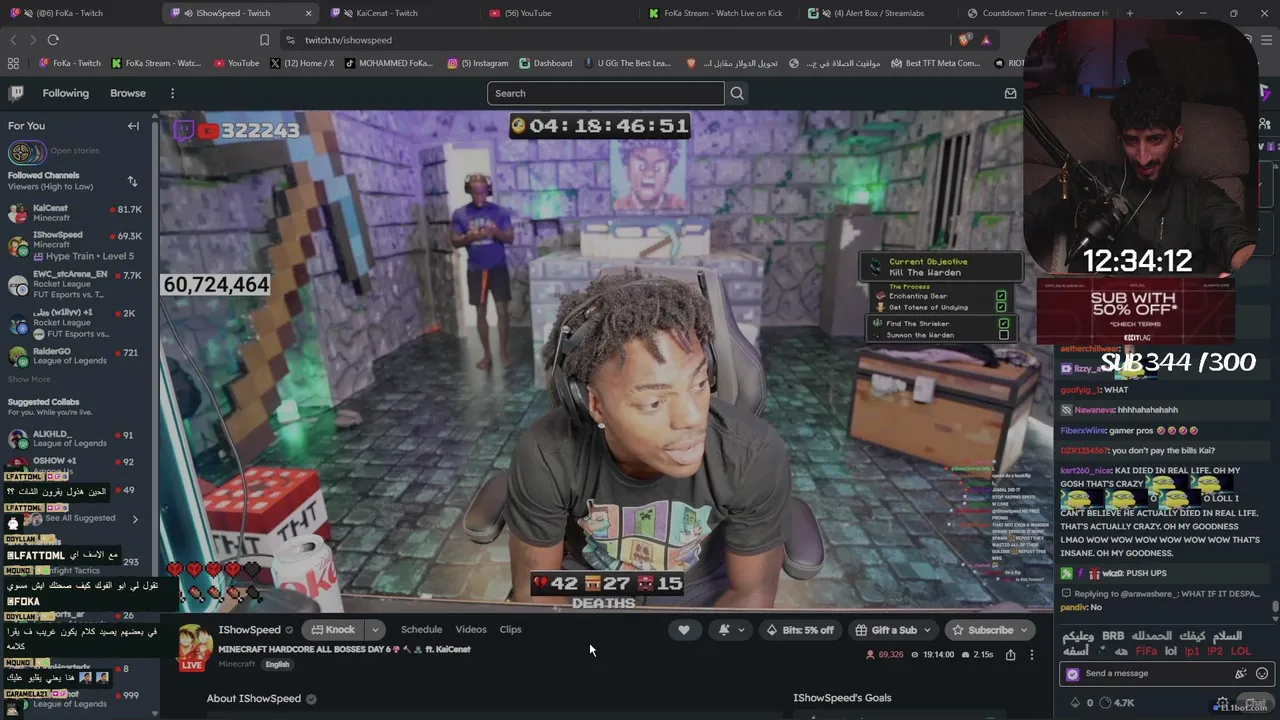Open ALKHLD_ suggested channel in sidebar
This screenshot has height=720, width=1280.
click(75, 439)
